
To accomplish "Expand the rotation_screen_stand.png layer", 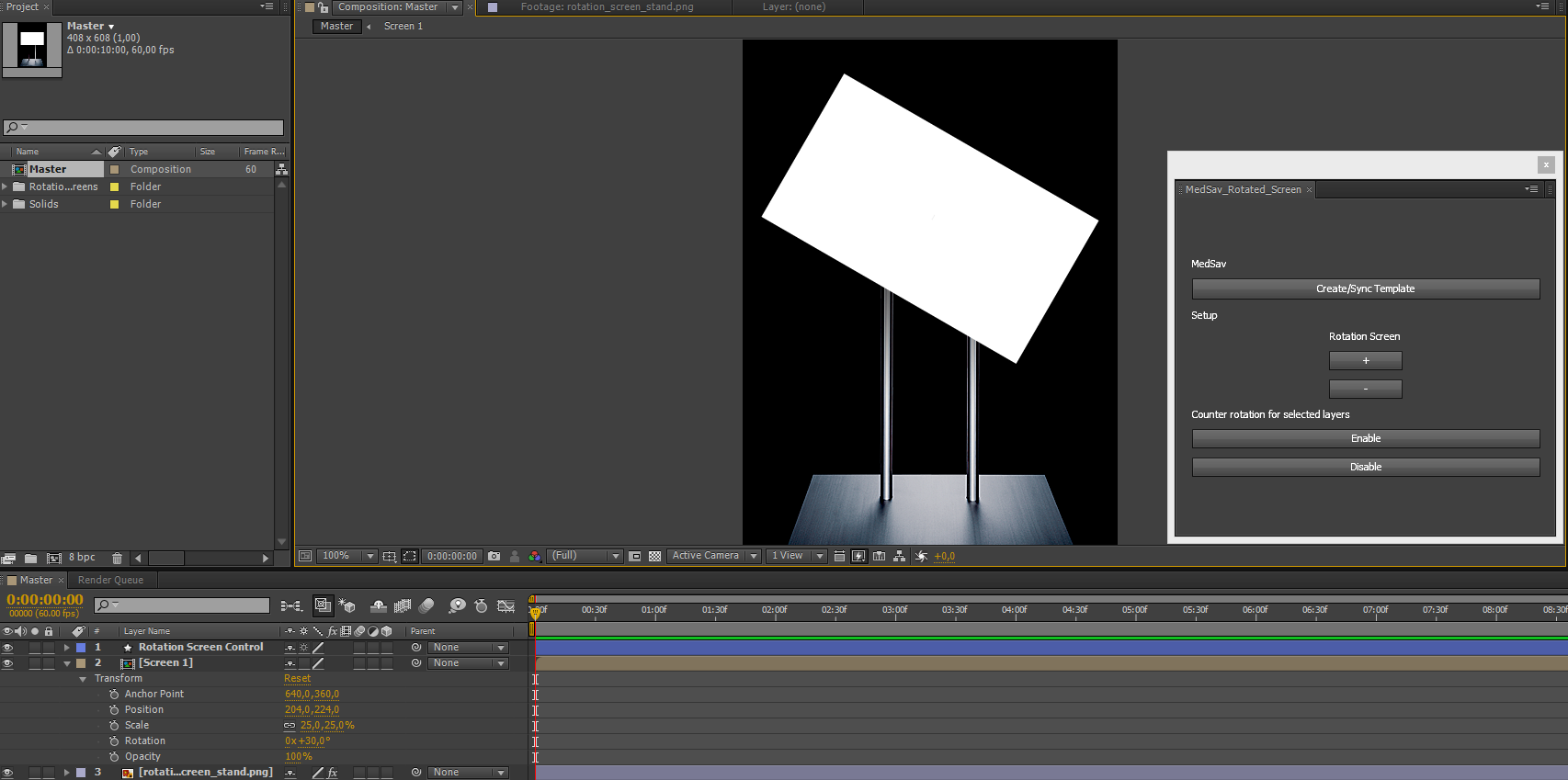I will (66, 773).
